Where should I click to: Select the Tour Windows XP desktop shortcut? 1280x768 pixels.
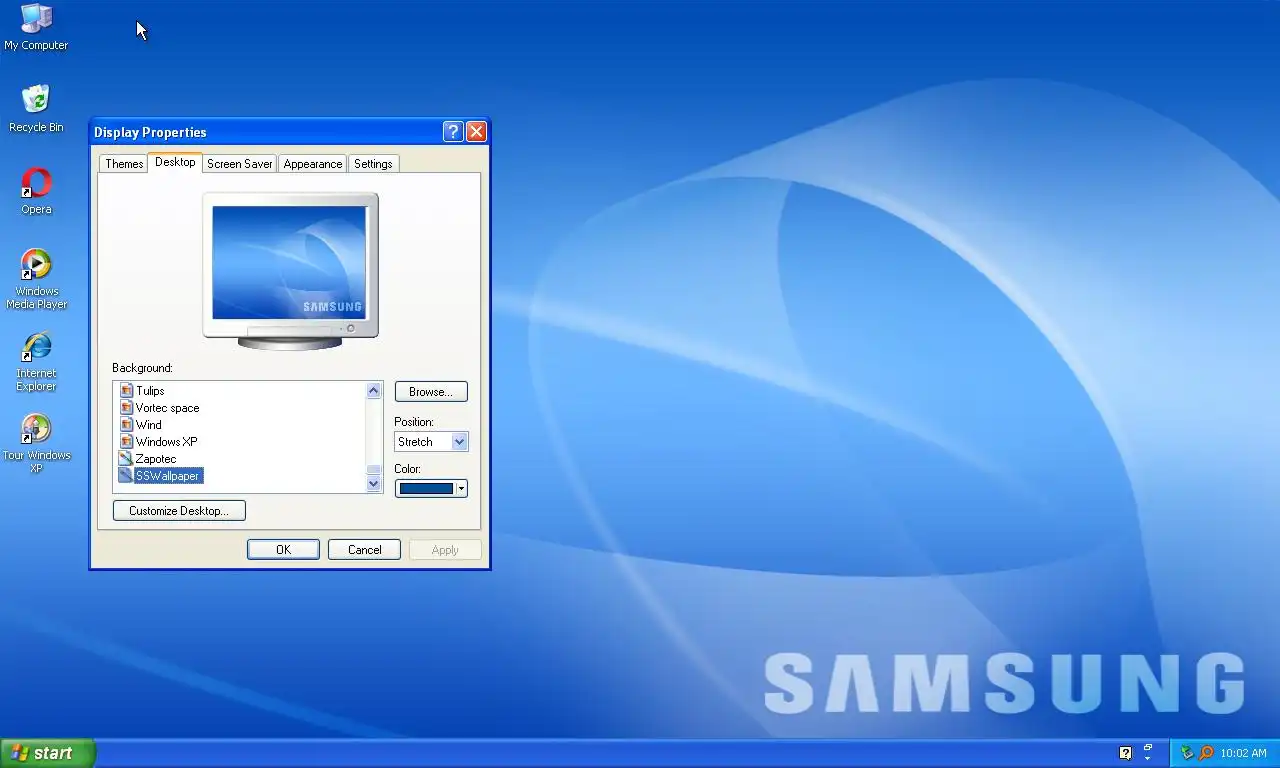point(36,443)
